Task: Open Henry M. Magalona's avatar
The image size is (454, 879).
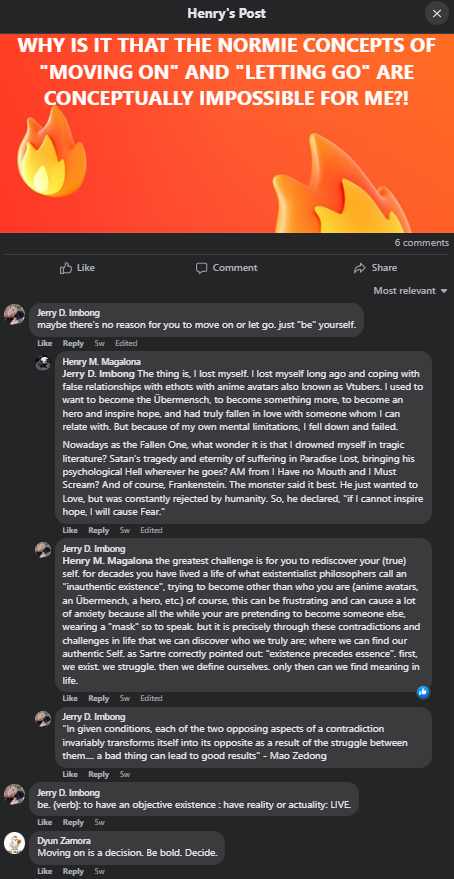Action: click(43, 362)
